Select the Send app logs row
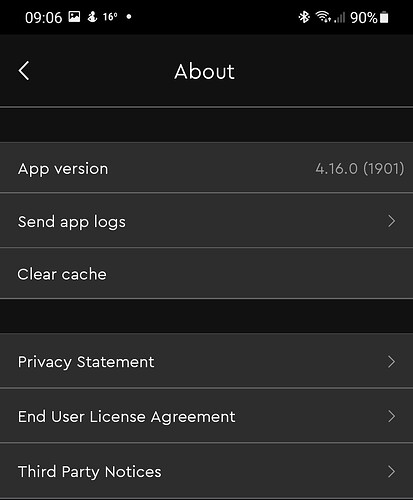413x500 pixels. 206,221
